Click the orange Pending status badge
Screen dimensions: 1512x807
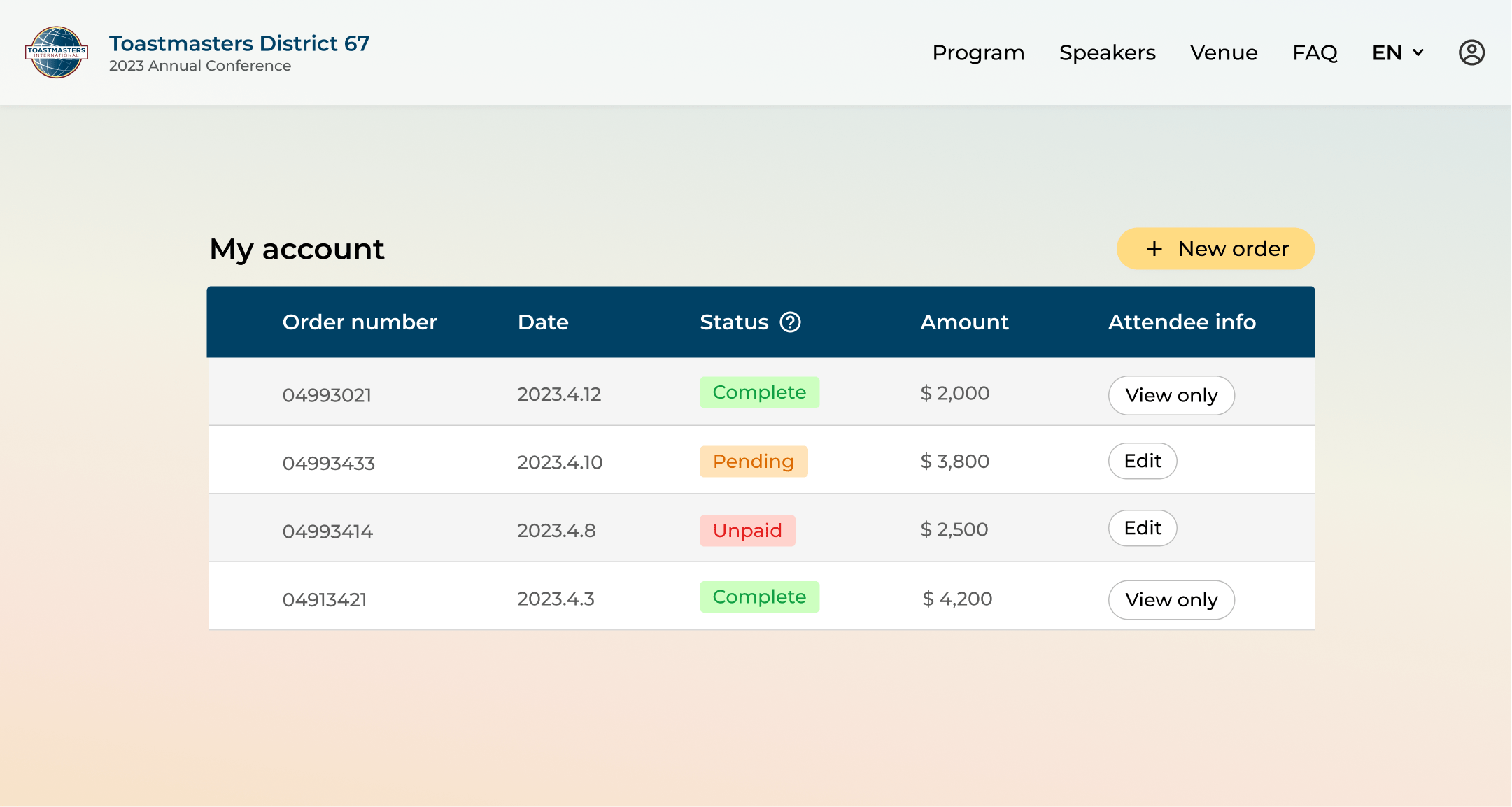tap(754, 462)
